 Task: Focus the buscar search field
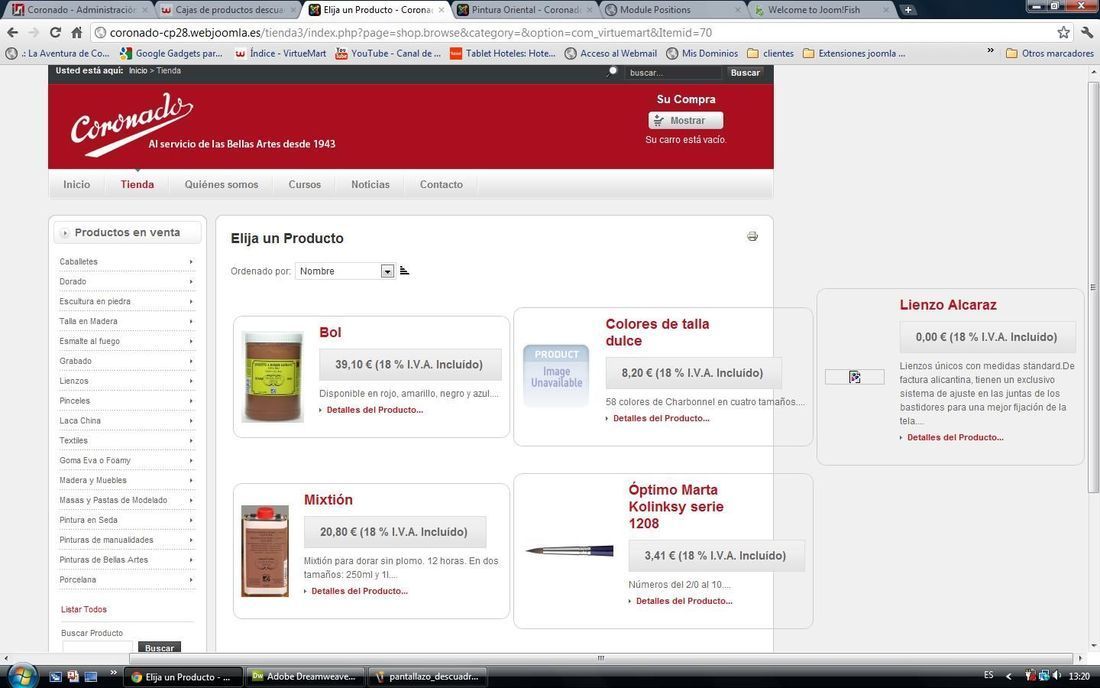pyautogui.click(x=672, y=72)
